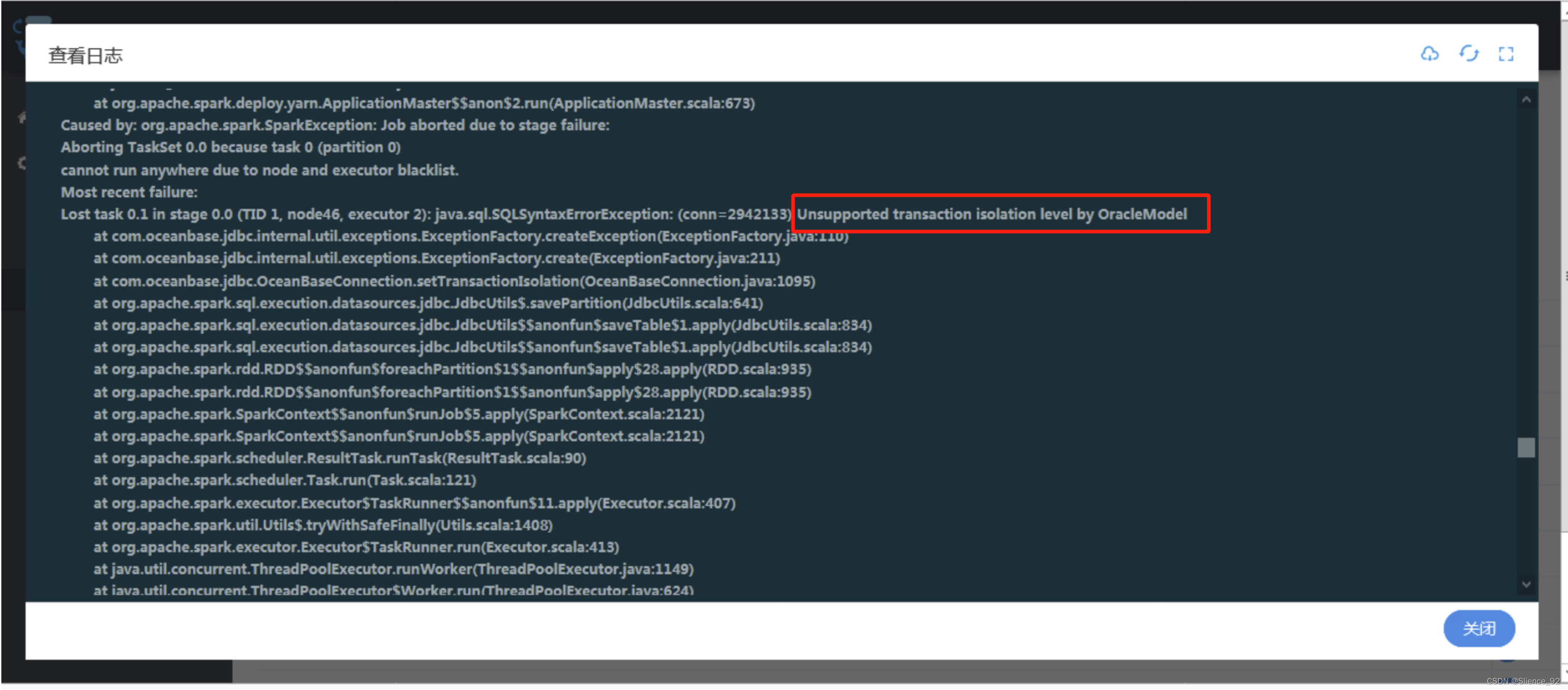1568x690 pixels.
Task: Click the log panel scroll-up arrow
Action: pyautogui.click(x=1525, y=100)
